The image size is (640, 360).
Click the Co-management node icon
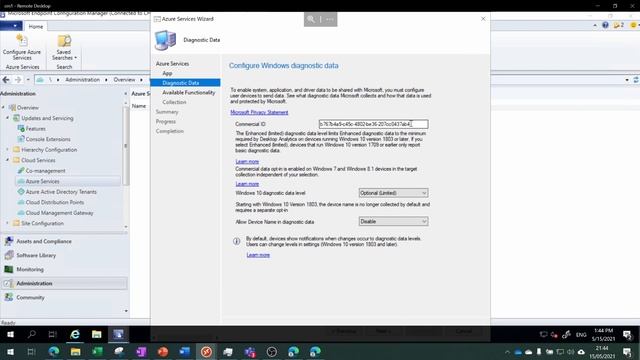(x=21, y=171)
